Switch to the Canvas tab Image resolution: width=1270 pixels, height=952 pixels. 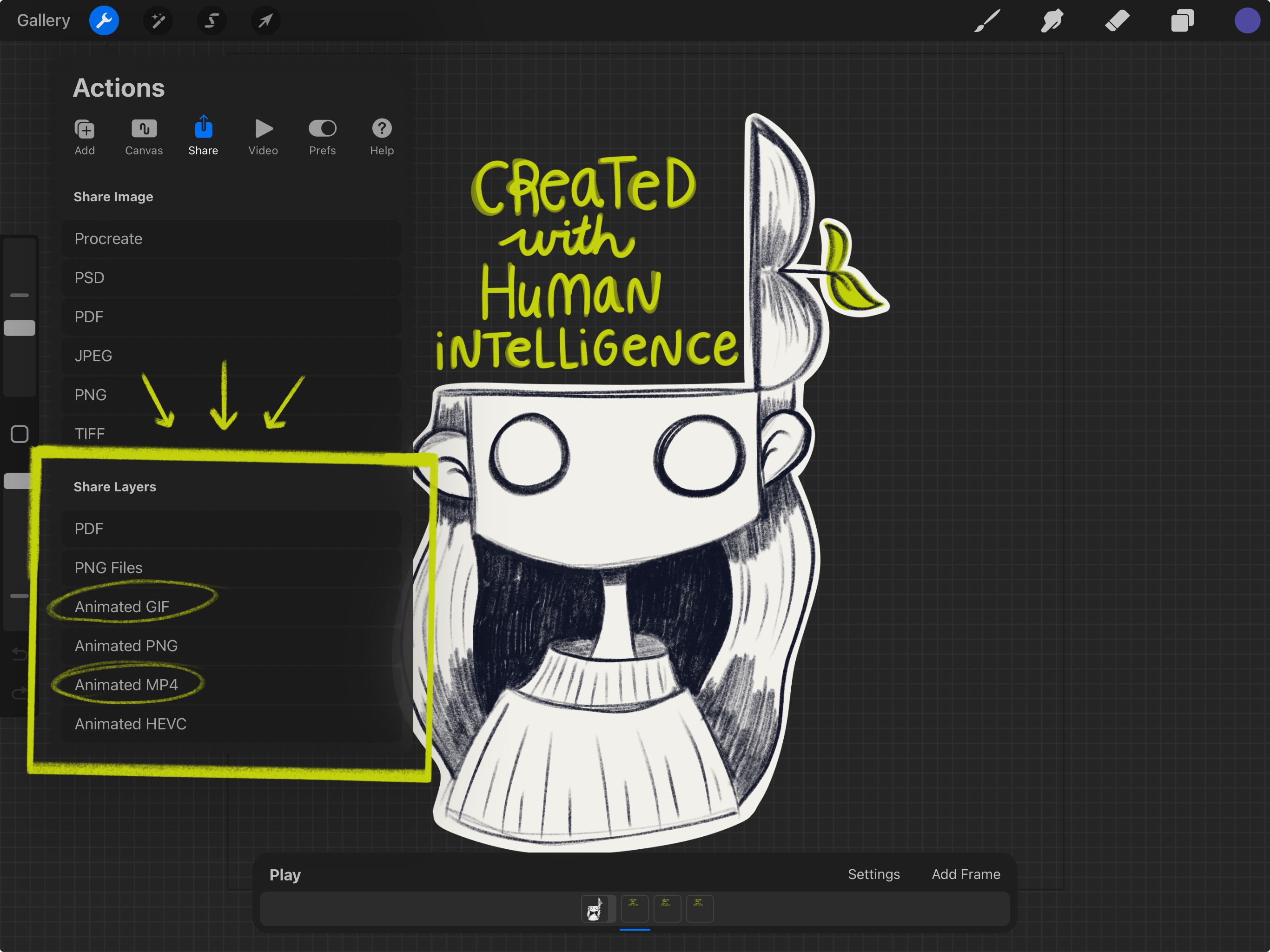[144, 137]
